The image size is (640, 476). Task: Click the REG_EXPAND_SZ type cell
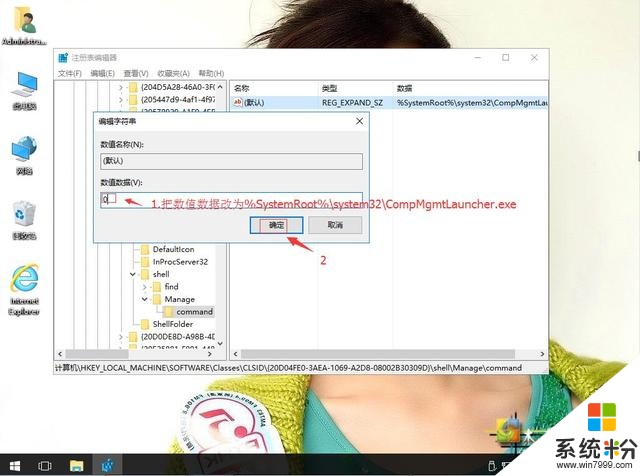click(x=353, y=102)
